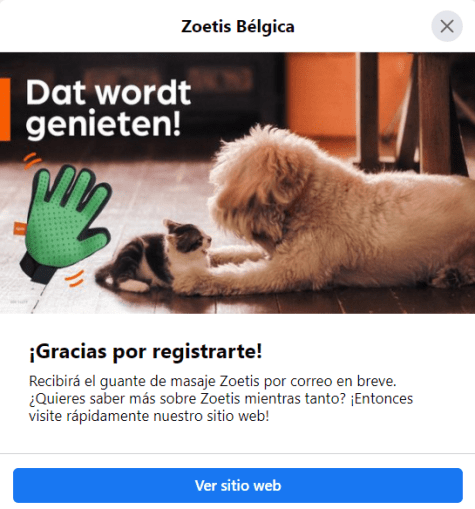Click the kitten in the ad image
475x509 pixels.
pos(153,256)
